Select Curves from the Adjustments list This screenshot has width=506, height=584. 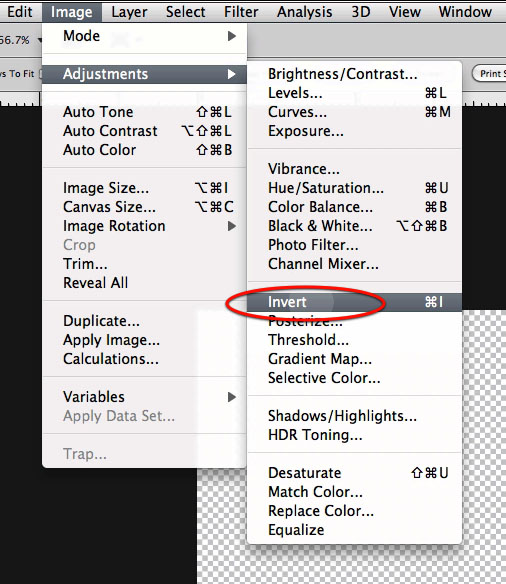[354, 112]
